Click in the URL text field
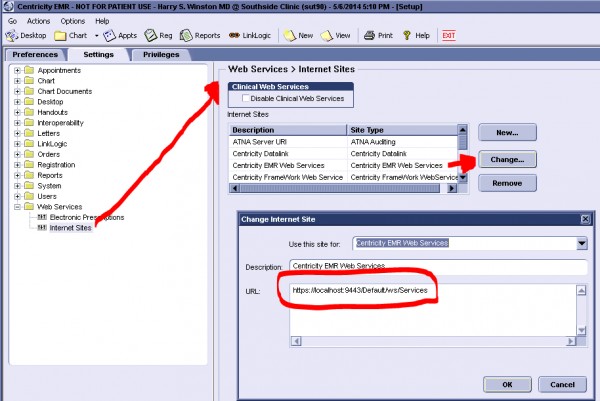600x401 pixels. tap(433, 310)
